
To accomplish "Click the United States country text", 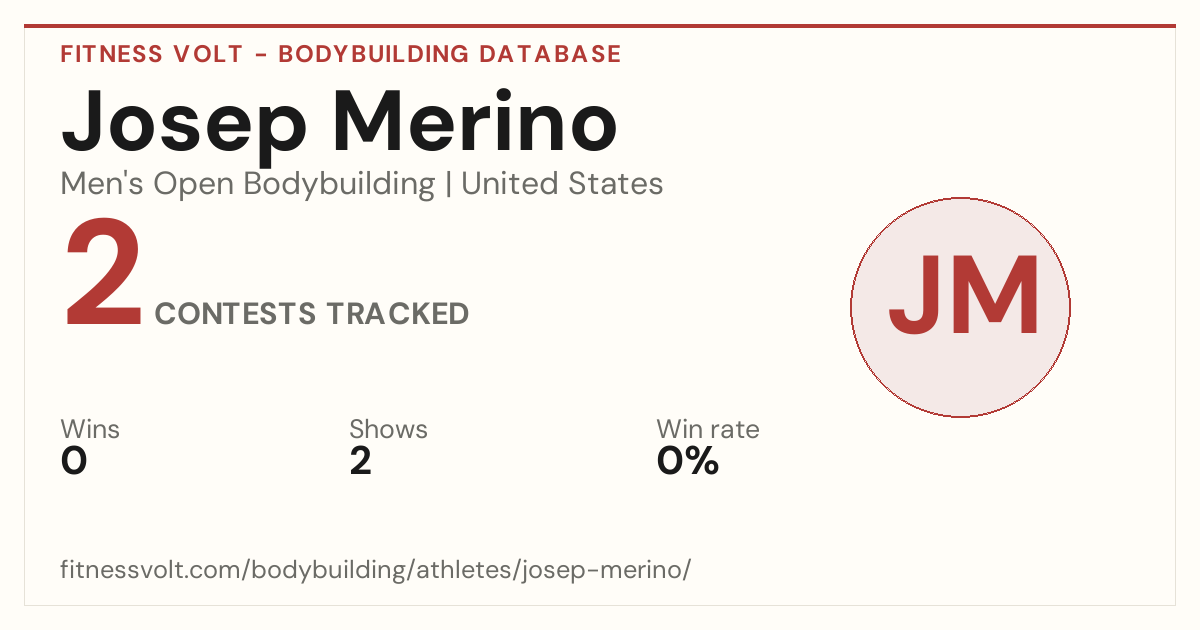I will [562, 184].
